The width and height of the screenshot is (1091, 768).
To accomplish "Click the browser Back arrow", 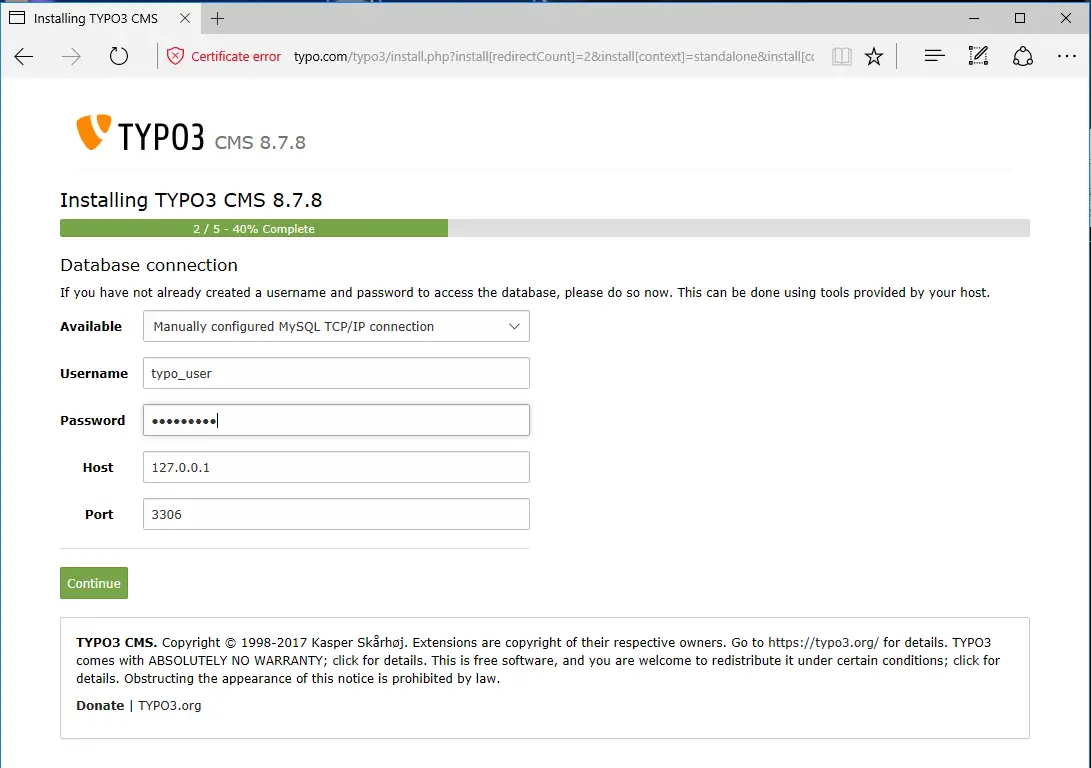I will coord(24,56).
